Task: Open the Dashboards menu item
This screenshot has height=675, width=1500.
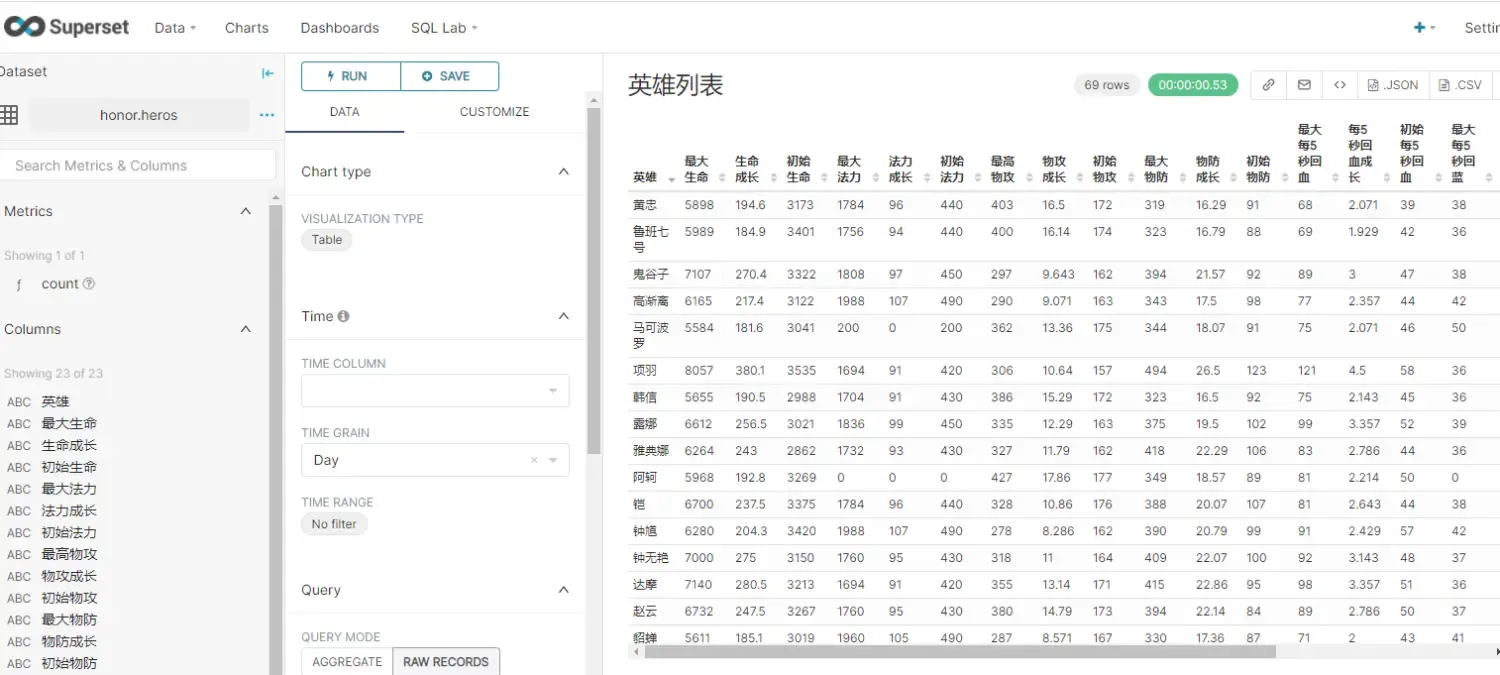Action: pyautogui.click(x=339, y=27)
